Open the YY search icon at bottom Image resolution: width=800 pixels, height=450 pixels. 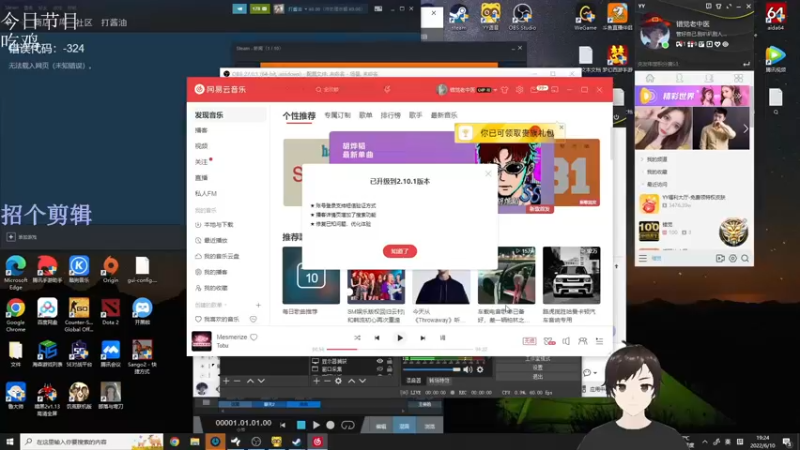[x=745, y=259]
